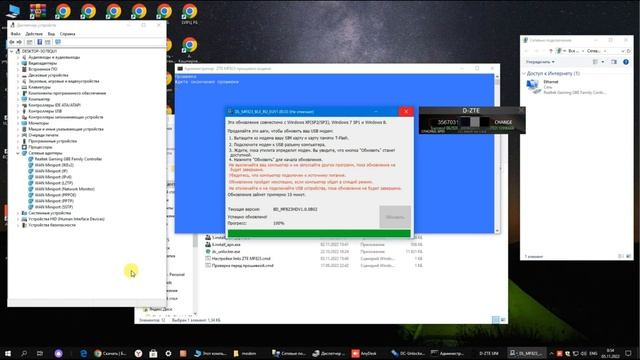
Task: Select dc_unlocker.exe in file explorer
Action: [x=226, y=251]
